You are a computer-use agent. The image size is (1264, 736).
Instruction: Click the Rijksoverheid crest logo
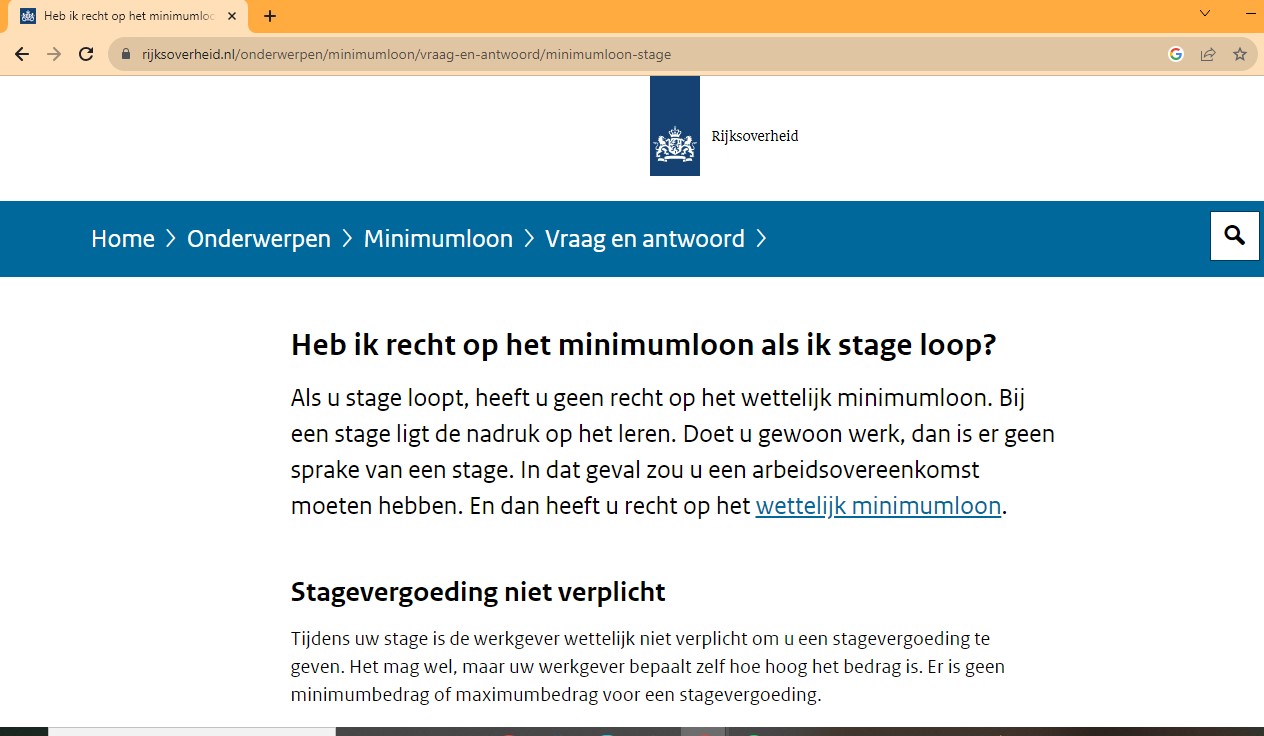[674, 126]
